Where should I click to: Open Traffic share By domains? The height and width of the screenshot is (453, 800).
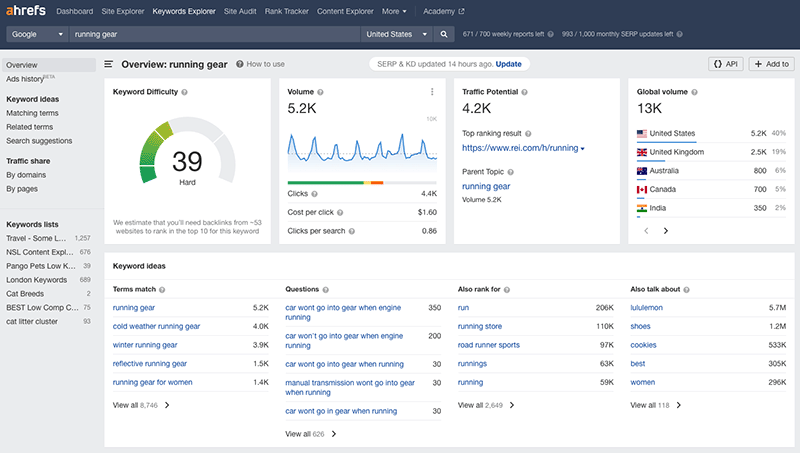26,175
